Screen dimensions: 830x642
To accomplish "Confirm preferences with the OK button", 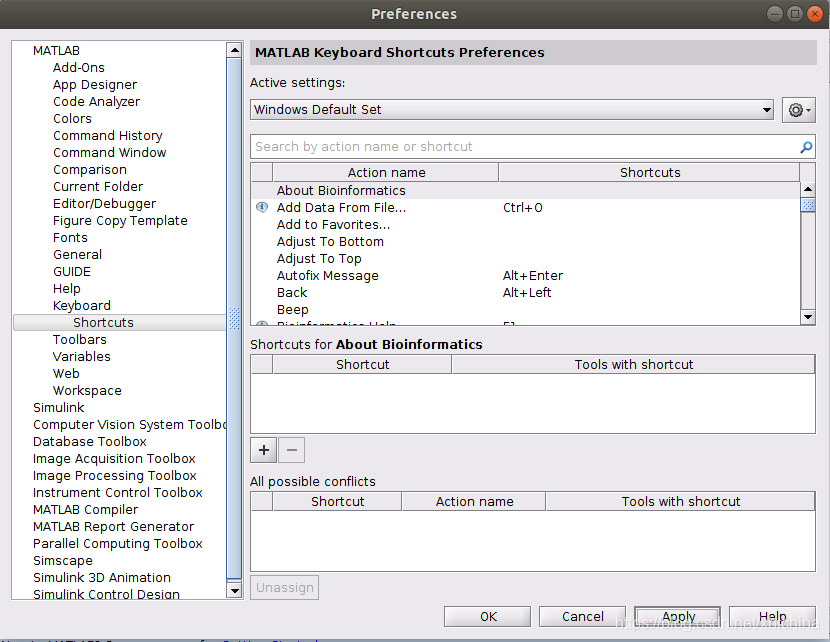I will [x=487, y=616].
